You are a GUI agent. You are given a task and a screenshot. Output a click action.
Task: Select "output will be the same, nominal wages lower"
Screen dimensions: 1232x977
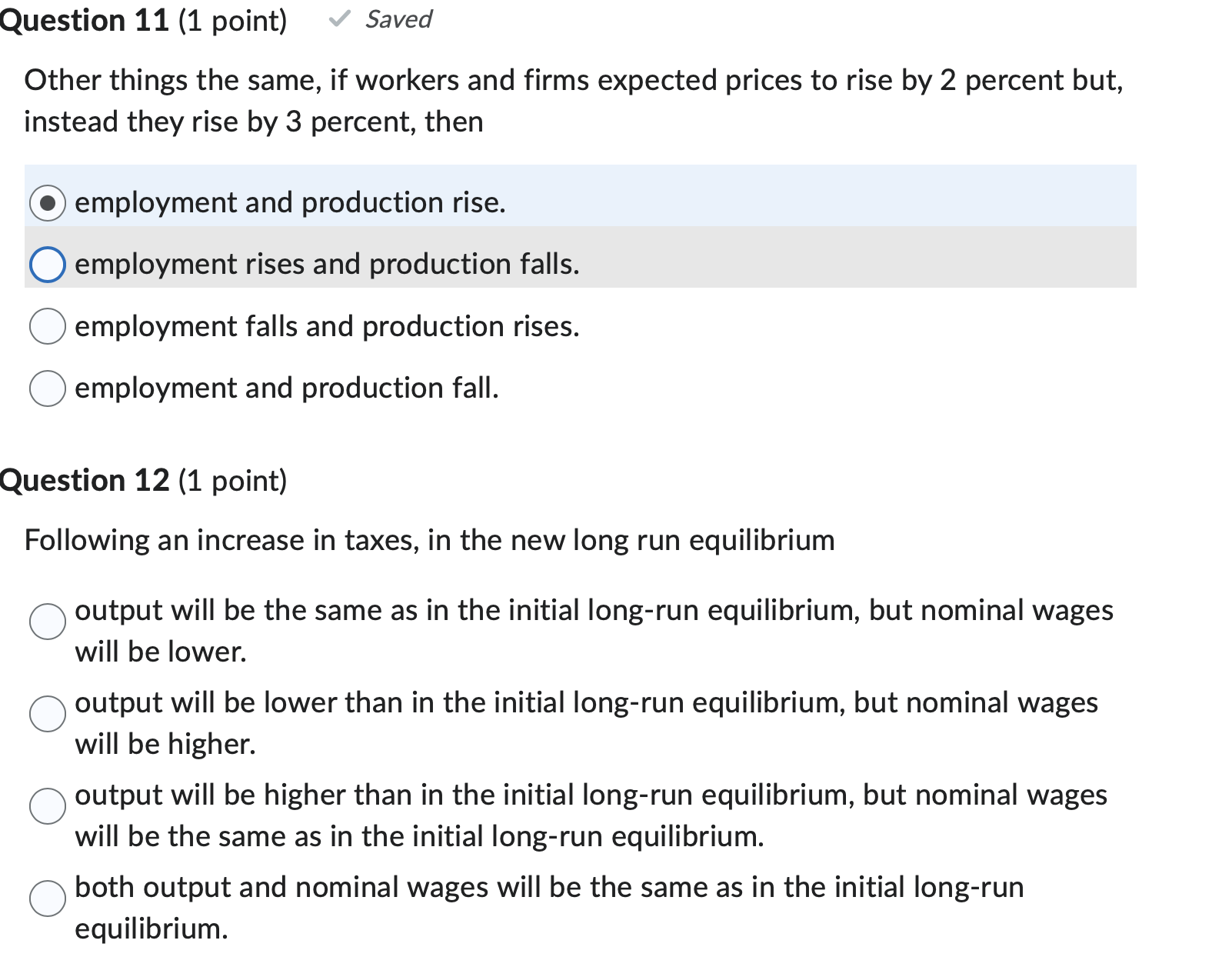(x=48, y=620)
